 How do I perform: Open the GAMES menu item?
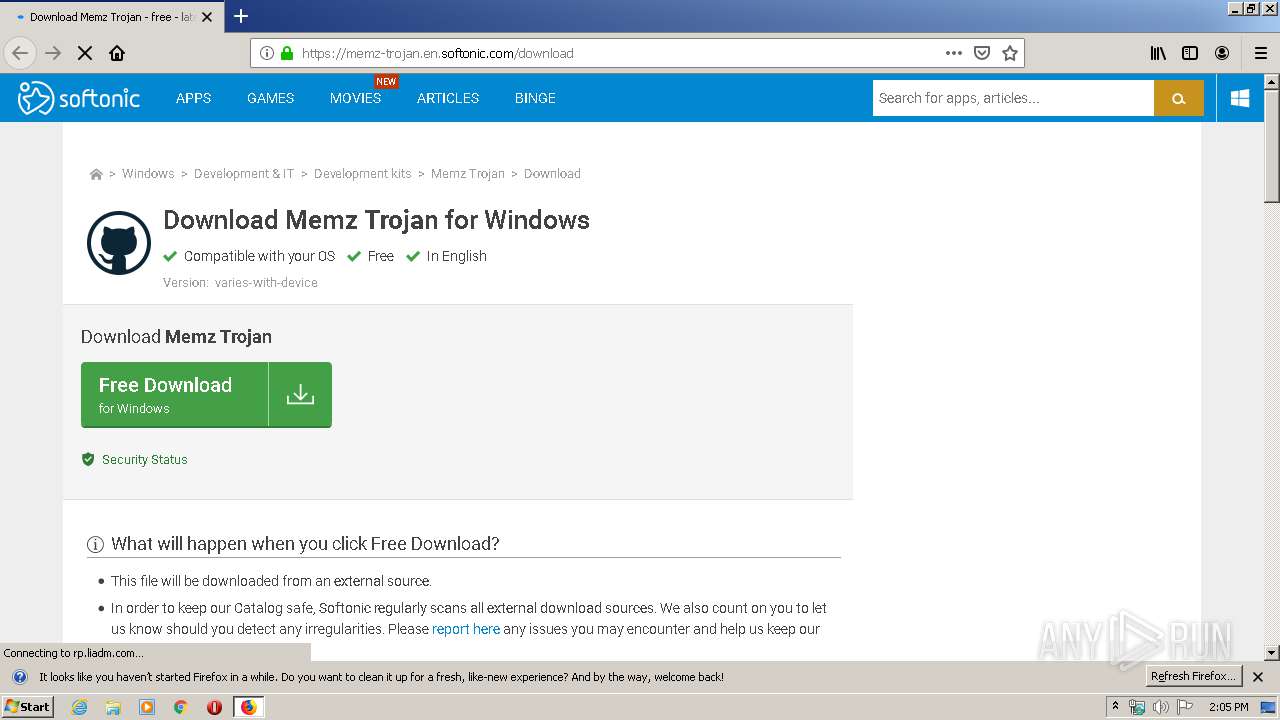tap(271, 98)
